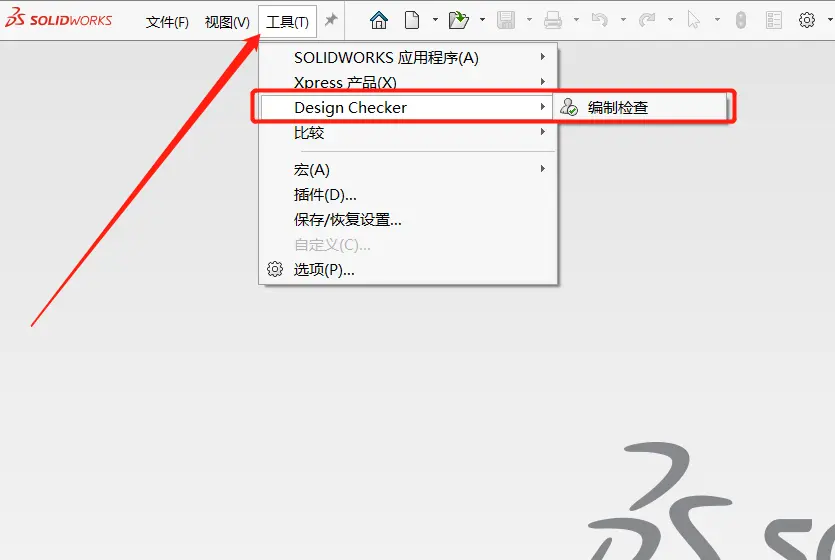The width and height of the screenshot is (835, 560).
Task: Expand the New document dropdown arrow
Action: pyautogui.click(x=435, y=20)
